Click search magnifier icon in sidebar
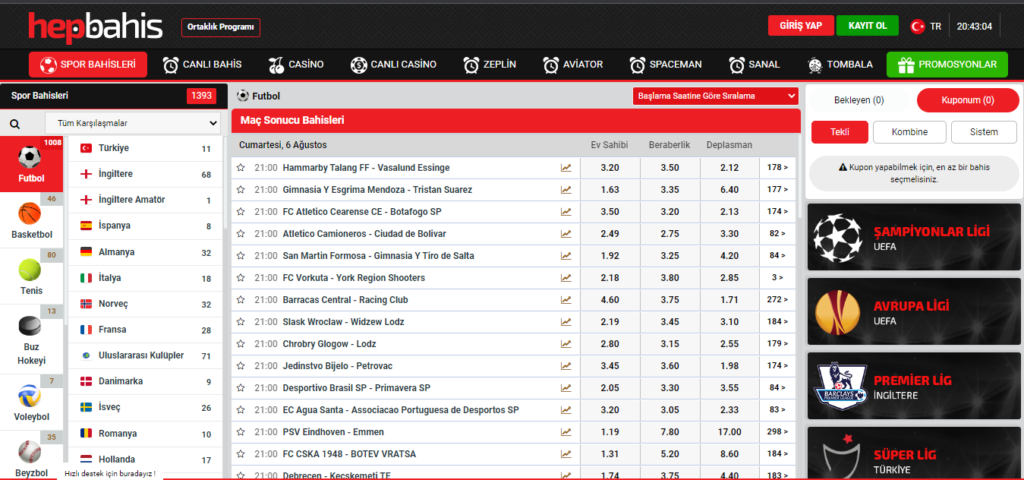This screenshot has width=1024, height=480. (x=15, y=124)
